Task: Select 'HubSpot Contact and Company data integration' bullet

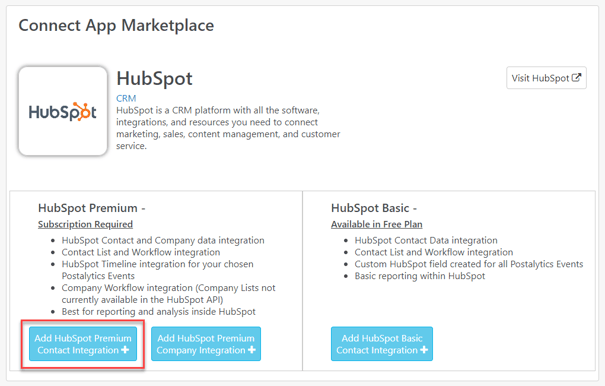Action: [x=163, y=240]
